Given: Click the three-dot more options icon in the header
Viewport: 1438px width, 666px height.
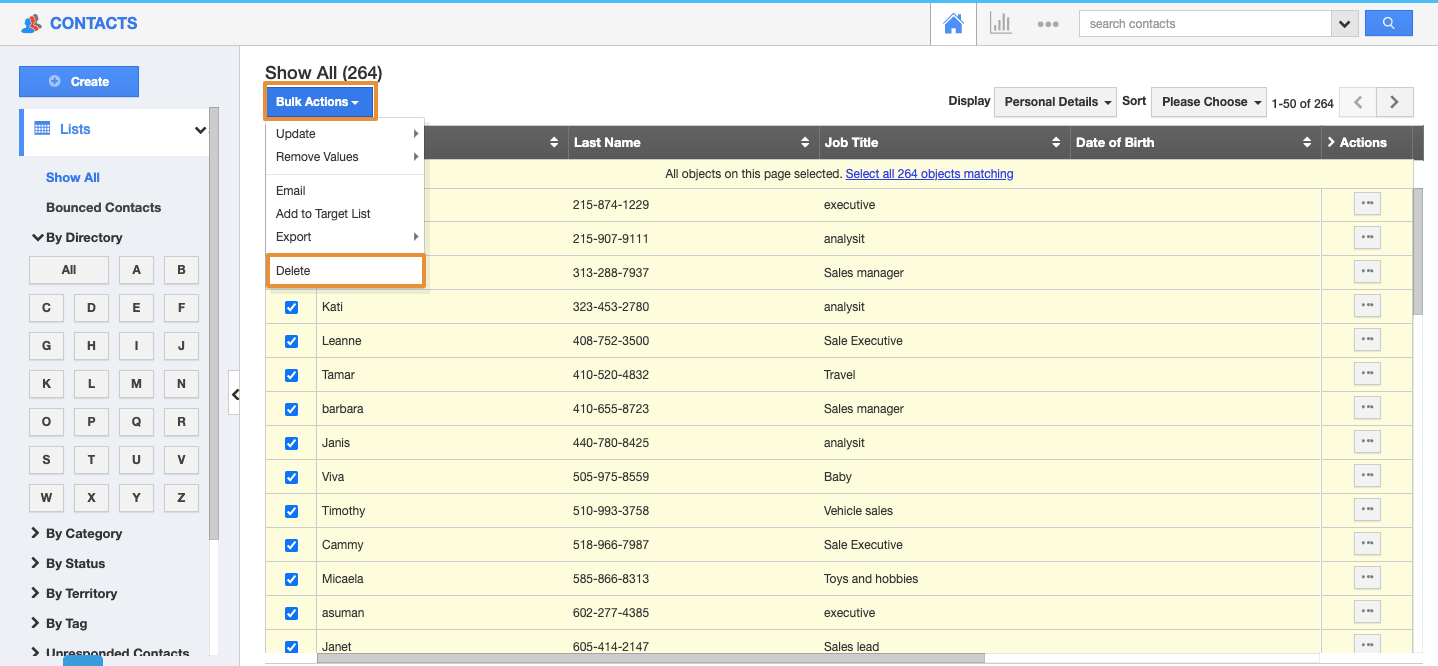Looking at the screenshot, I should [x=1047, y=24].
